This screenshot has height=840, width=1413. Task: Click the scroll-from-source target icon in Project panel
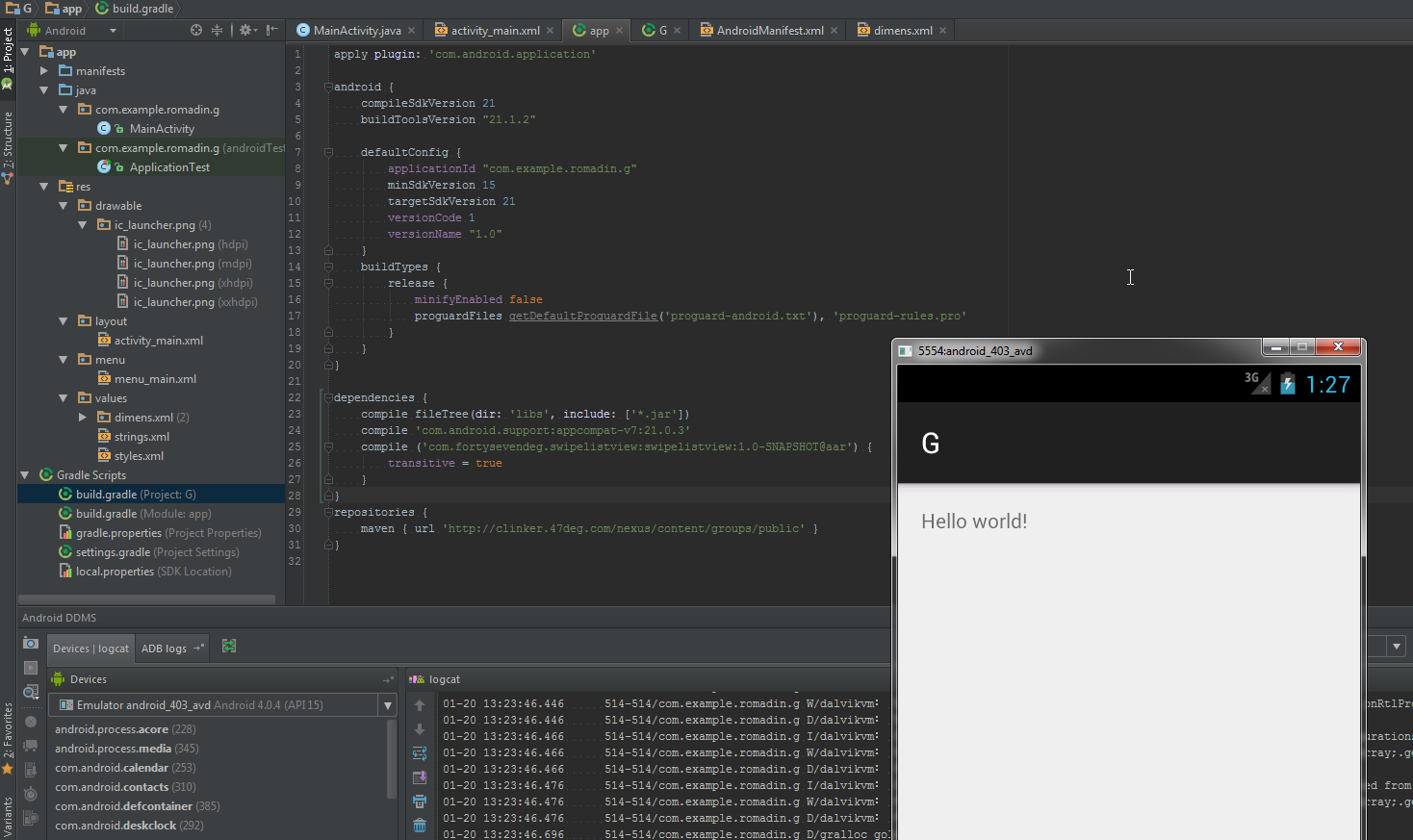pyautogui.click(x=196, y=30)
